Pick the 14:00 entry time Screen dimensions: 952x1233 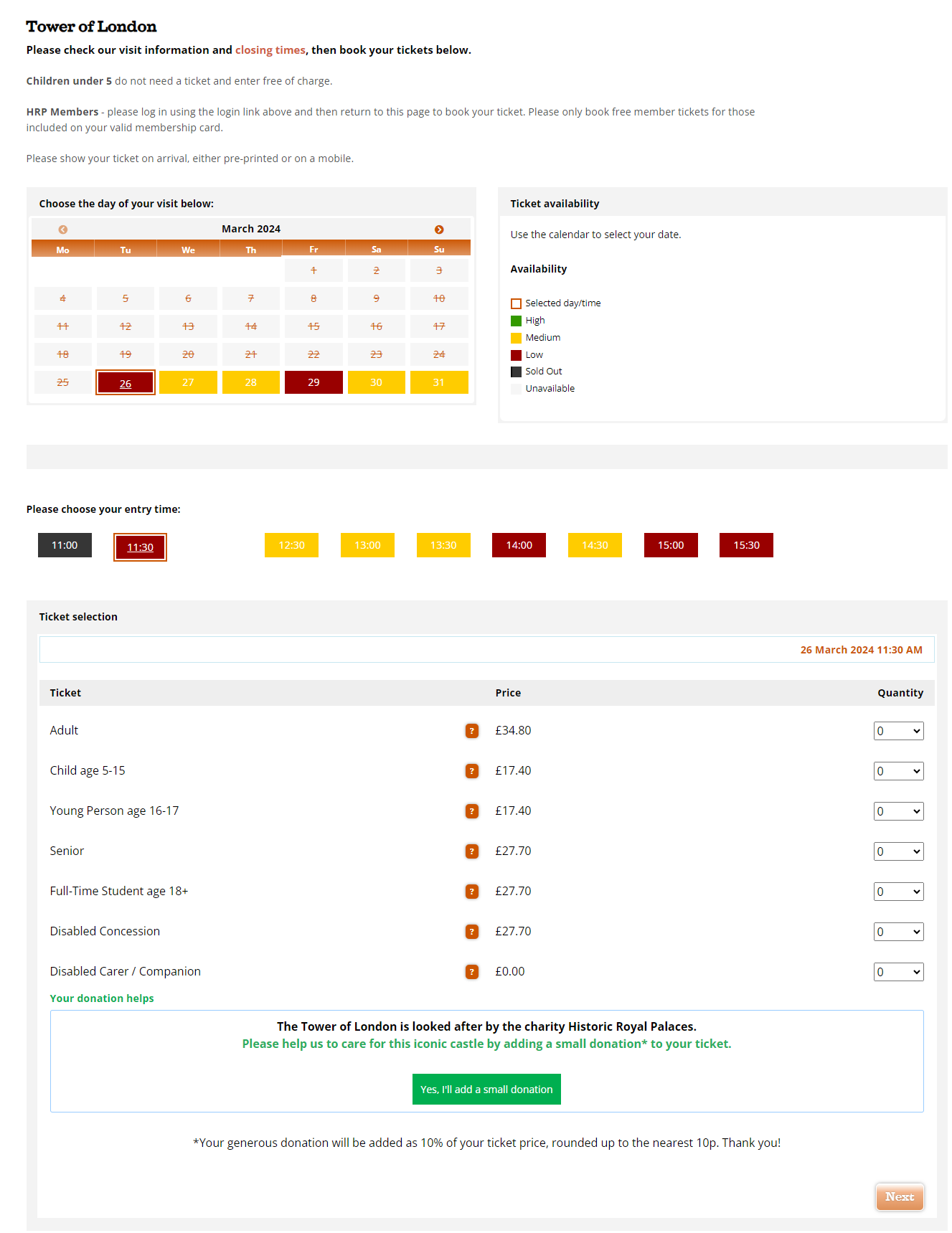coord(519,545)
